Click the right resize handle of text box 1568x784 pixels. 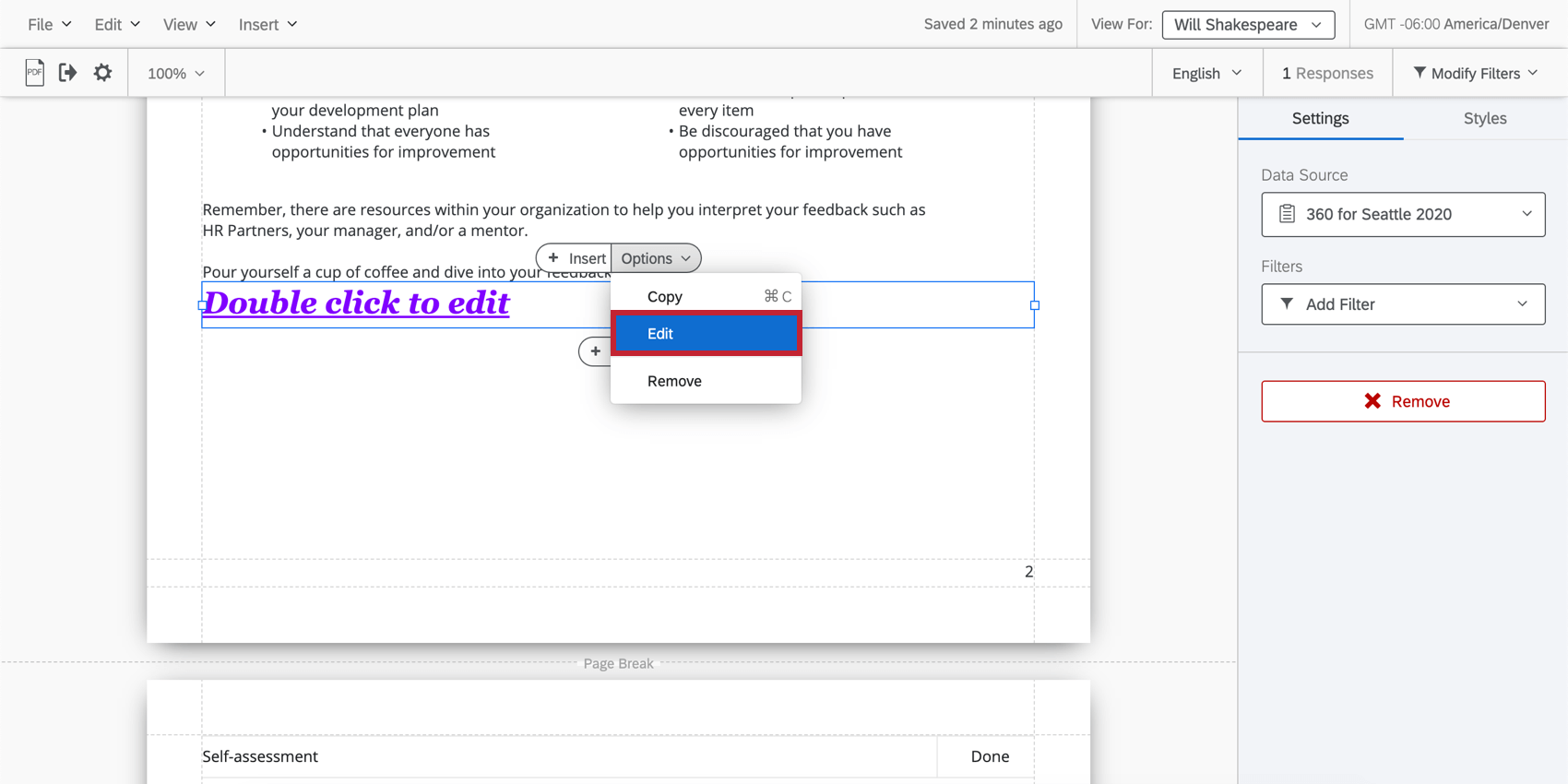coord(1035,305)
